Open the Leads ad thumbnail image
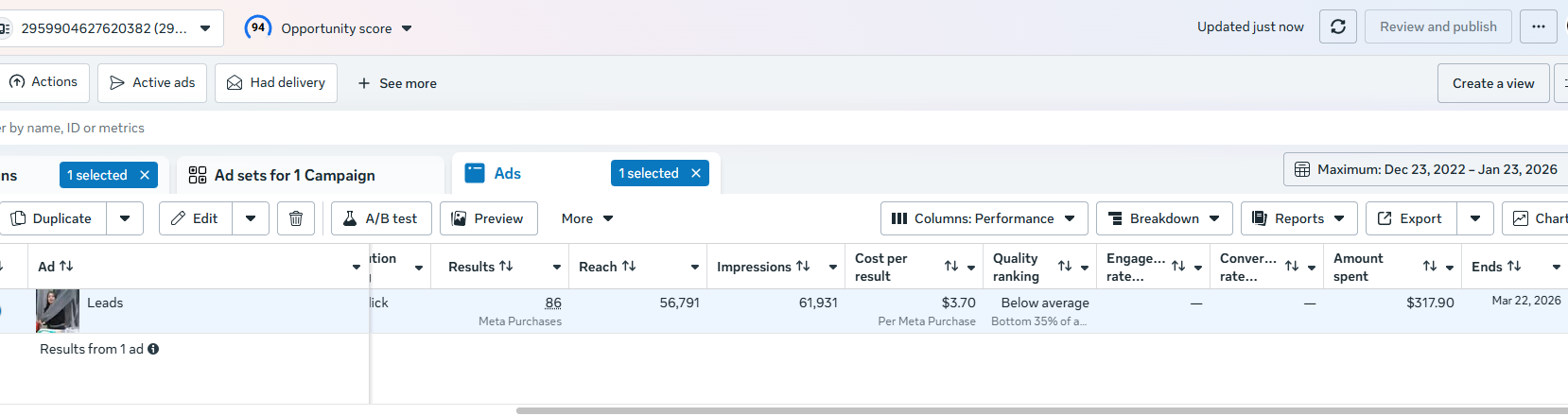Screen dimensions: 1568x416 tap(57, 311)
